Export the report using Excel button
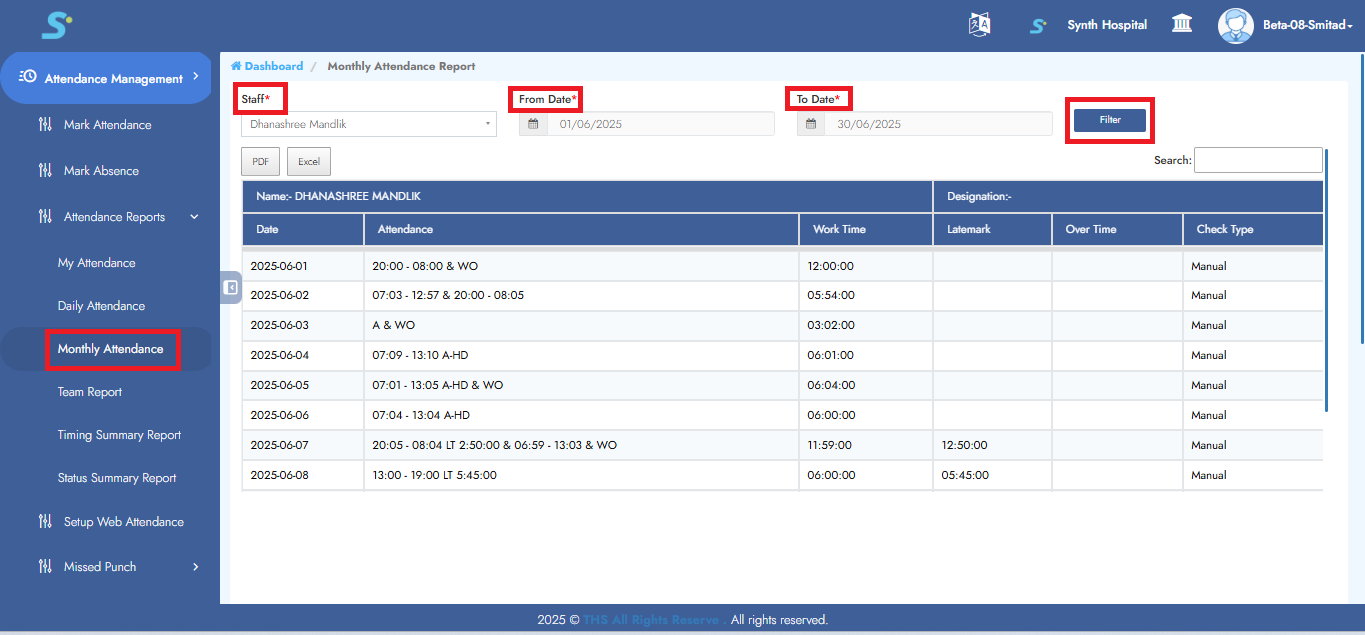The height and width of the screenshot is (635, 1365). tap(308, 162)
